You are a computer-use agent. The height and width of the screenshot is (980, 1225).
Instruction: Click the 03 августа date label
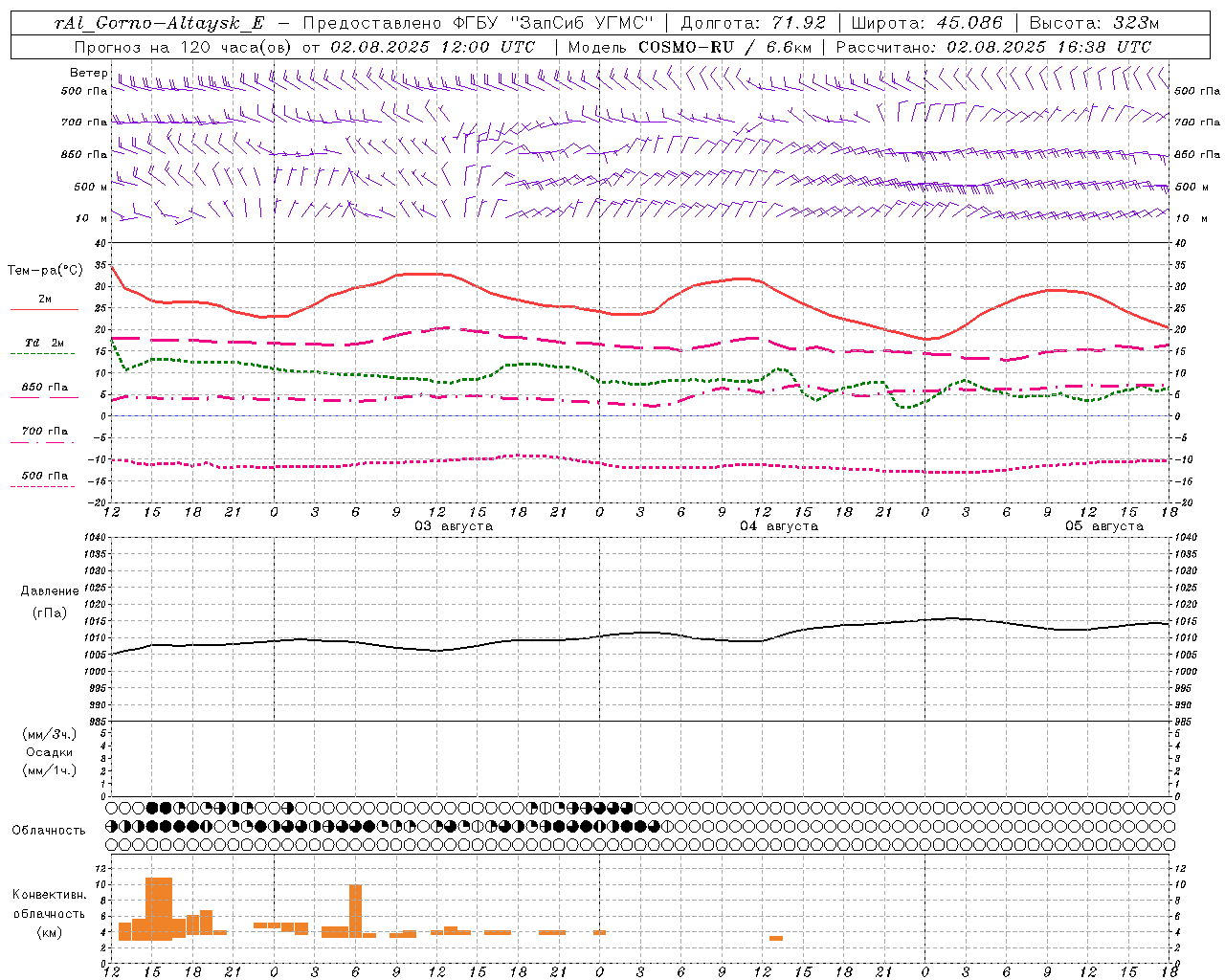[453, 526]
